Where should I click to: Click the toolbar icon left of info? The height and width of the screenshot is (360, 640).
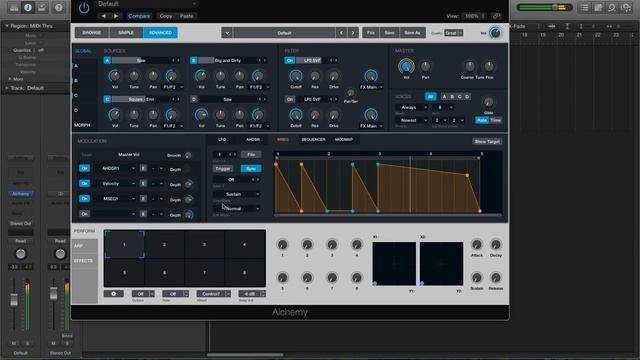[x=14, y=7]
